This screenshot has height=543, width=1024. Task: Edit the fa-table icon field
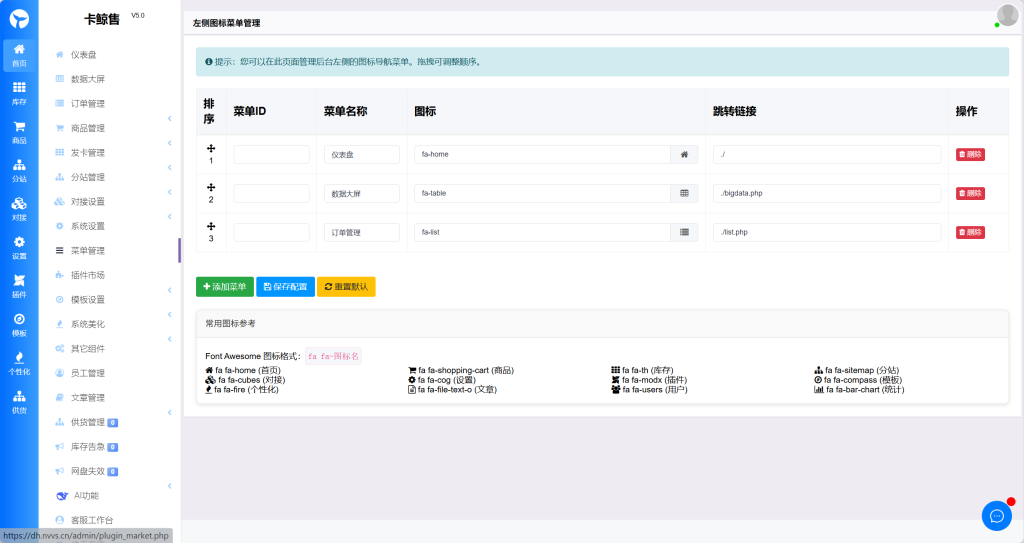click(542, 193)
